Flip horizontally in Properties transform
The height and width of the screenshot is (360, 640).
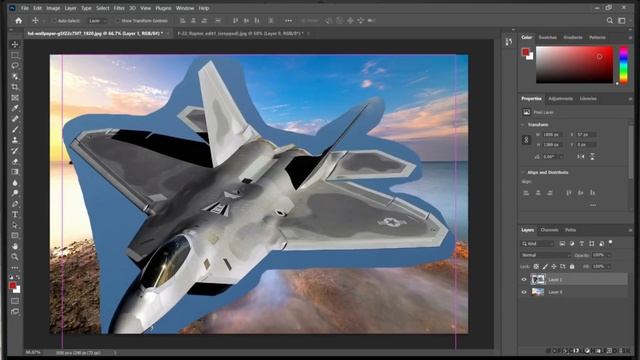click(x=580, y=156)
